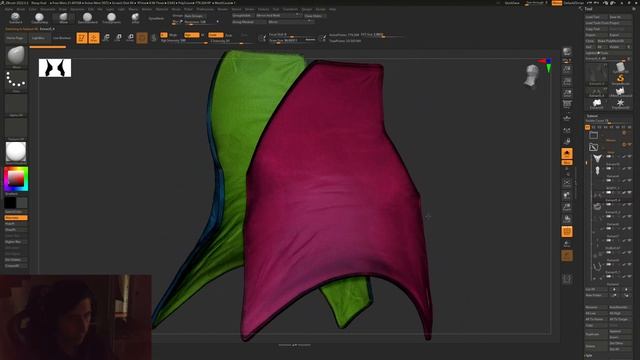Click the camera head view indicator

(x=532, y=76)
